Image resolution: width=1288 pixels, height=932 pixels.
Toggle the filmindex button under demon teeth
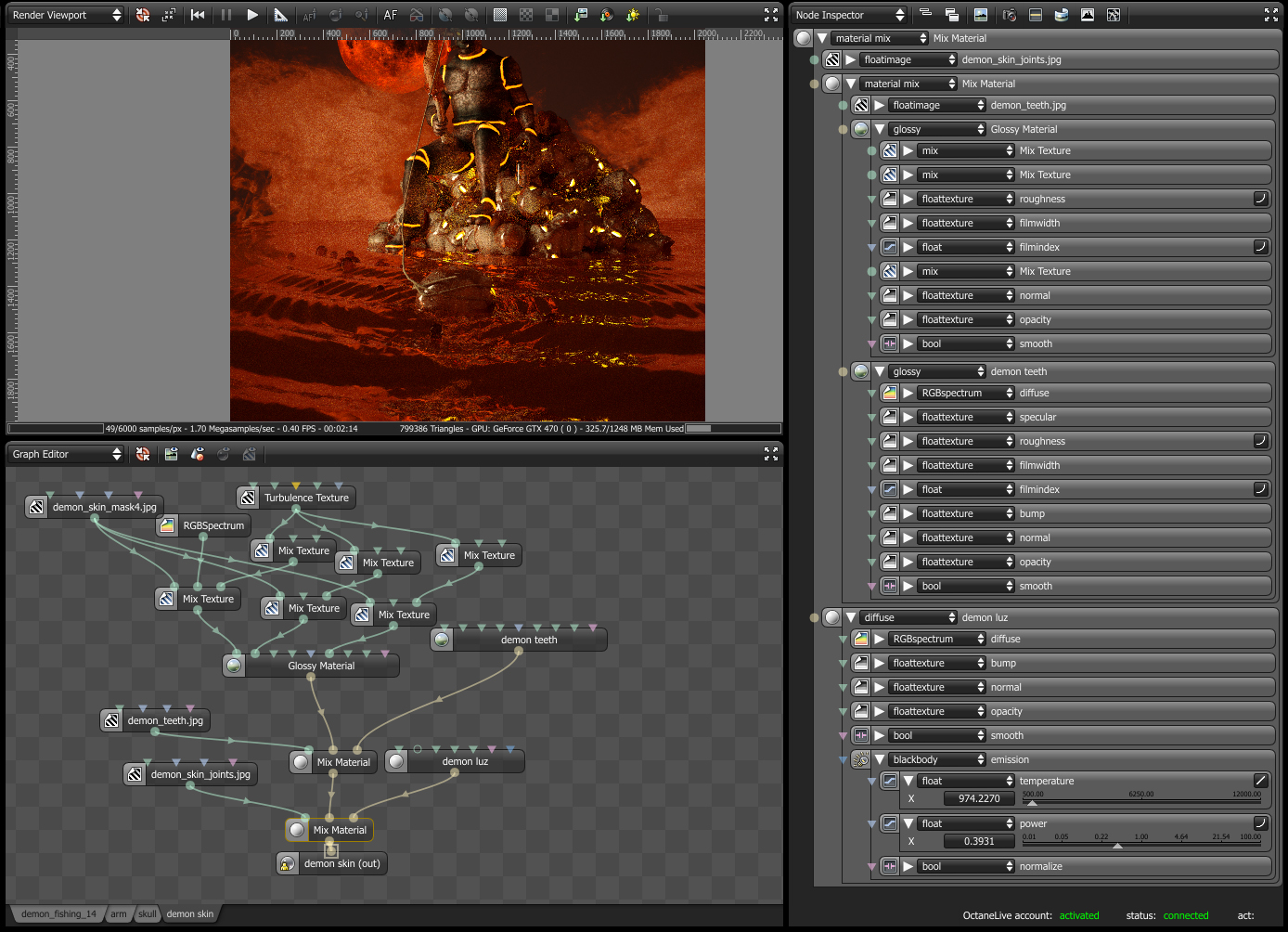click(x=1261, y=489)
